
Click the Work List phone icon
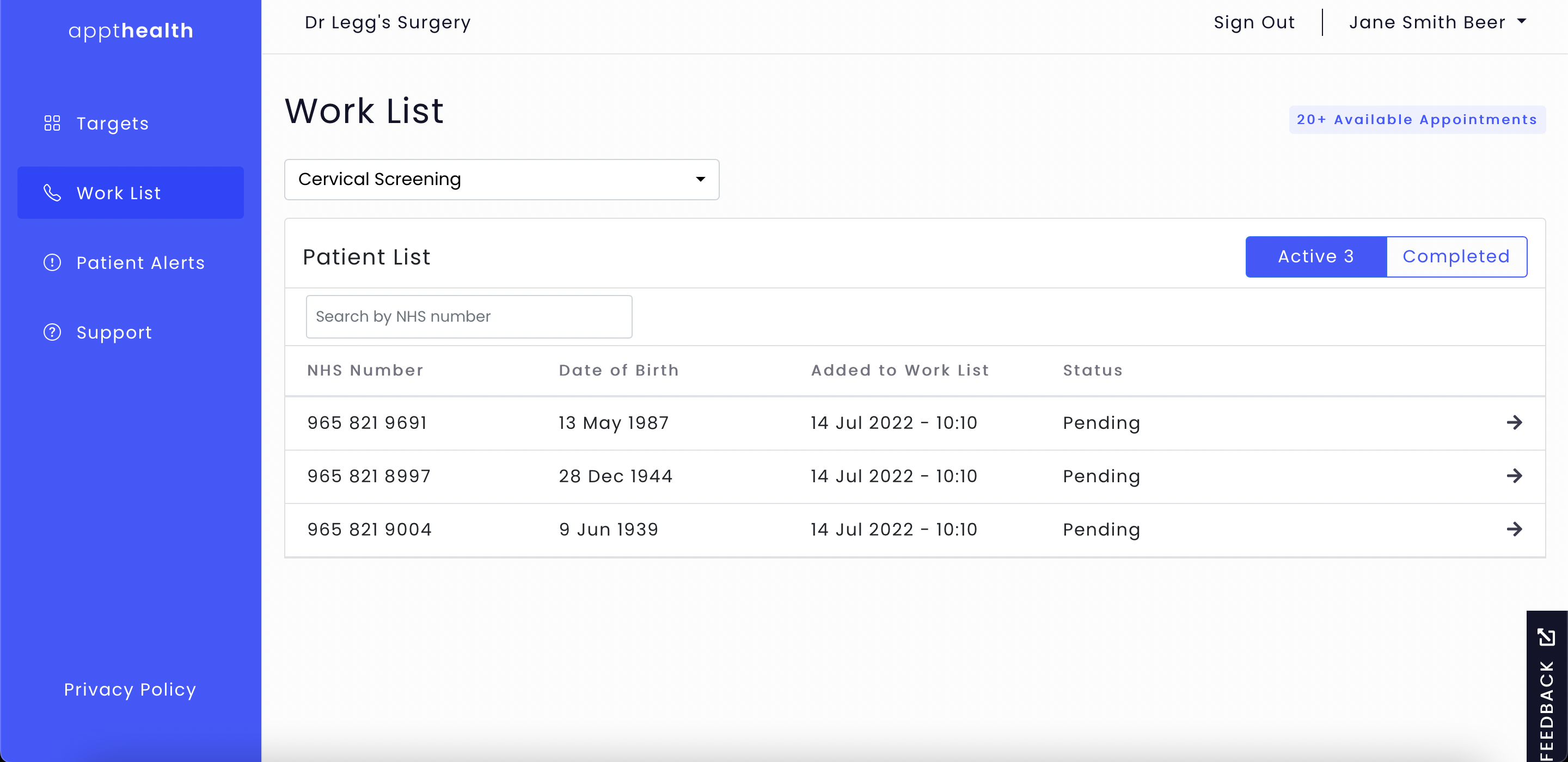pyautogui.click(x=52, y=193)
